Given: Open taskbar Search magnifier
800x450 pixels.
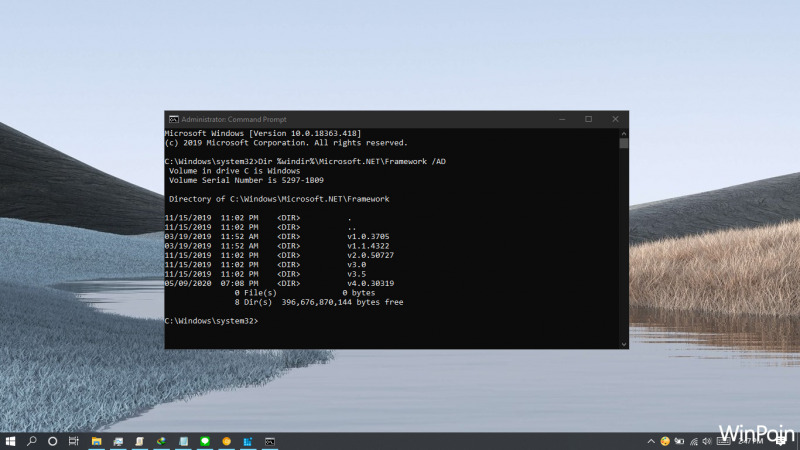Looking at the screenshot, I should coord(32,441).
